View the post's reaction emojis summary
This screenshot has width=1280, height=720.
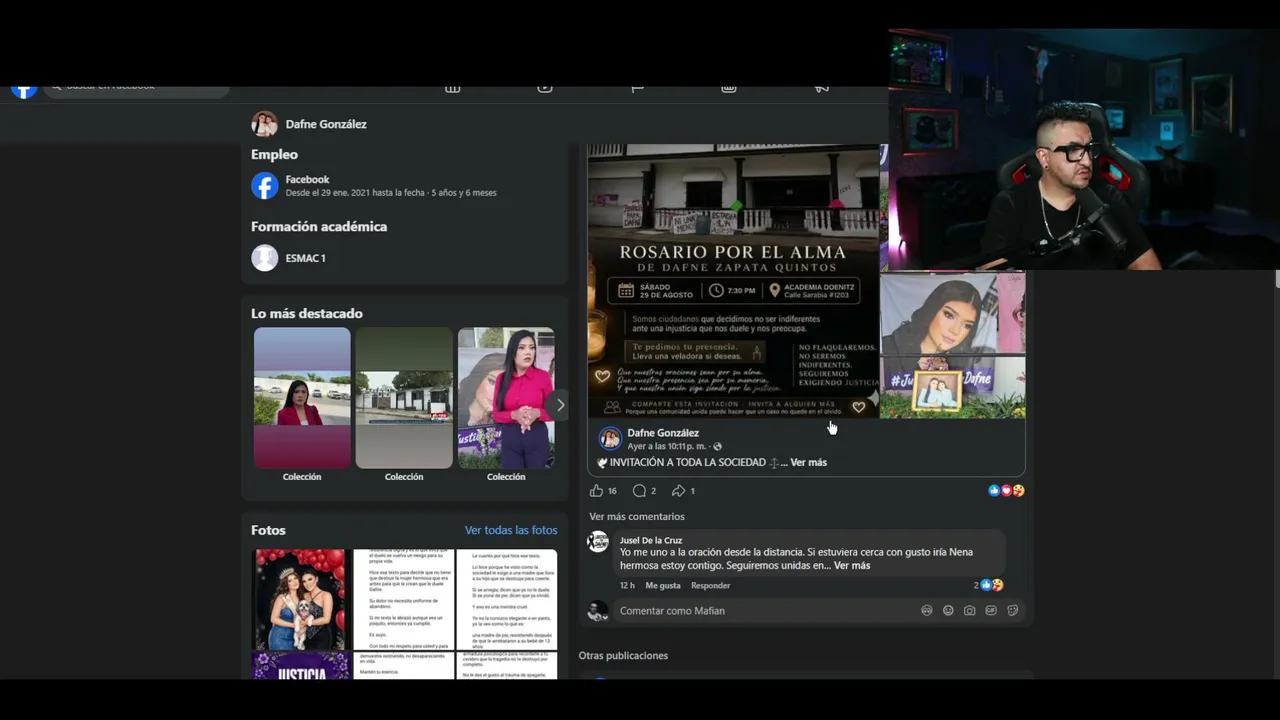click(x=1006, y=491)
